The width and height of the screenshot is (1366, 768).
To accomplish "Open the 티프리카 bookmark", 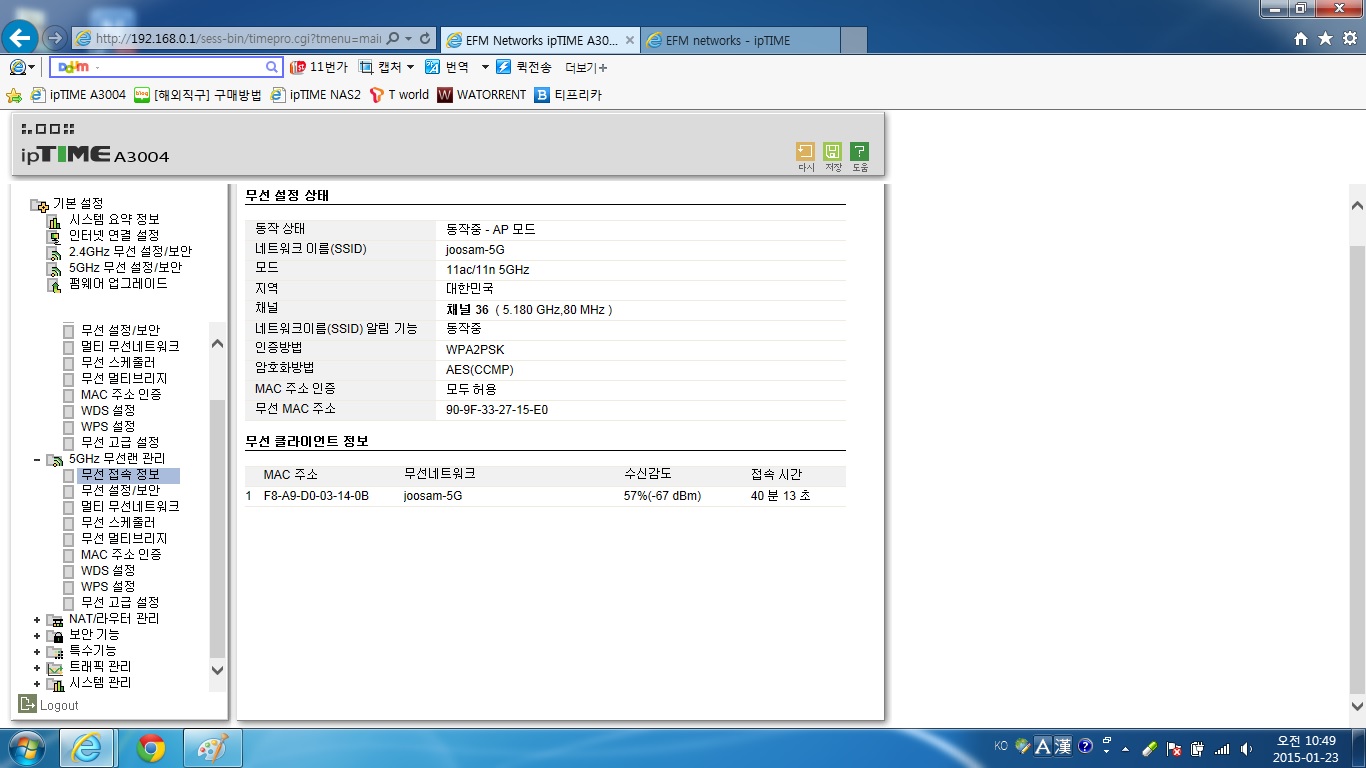I will pos(568,95).
